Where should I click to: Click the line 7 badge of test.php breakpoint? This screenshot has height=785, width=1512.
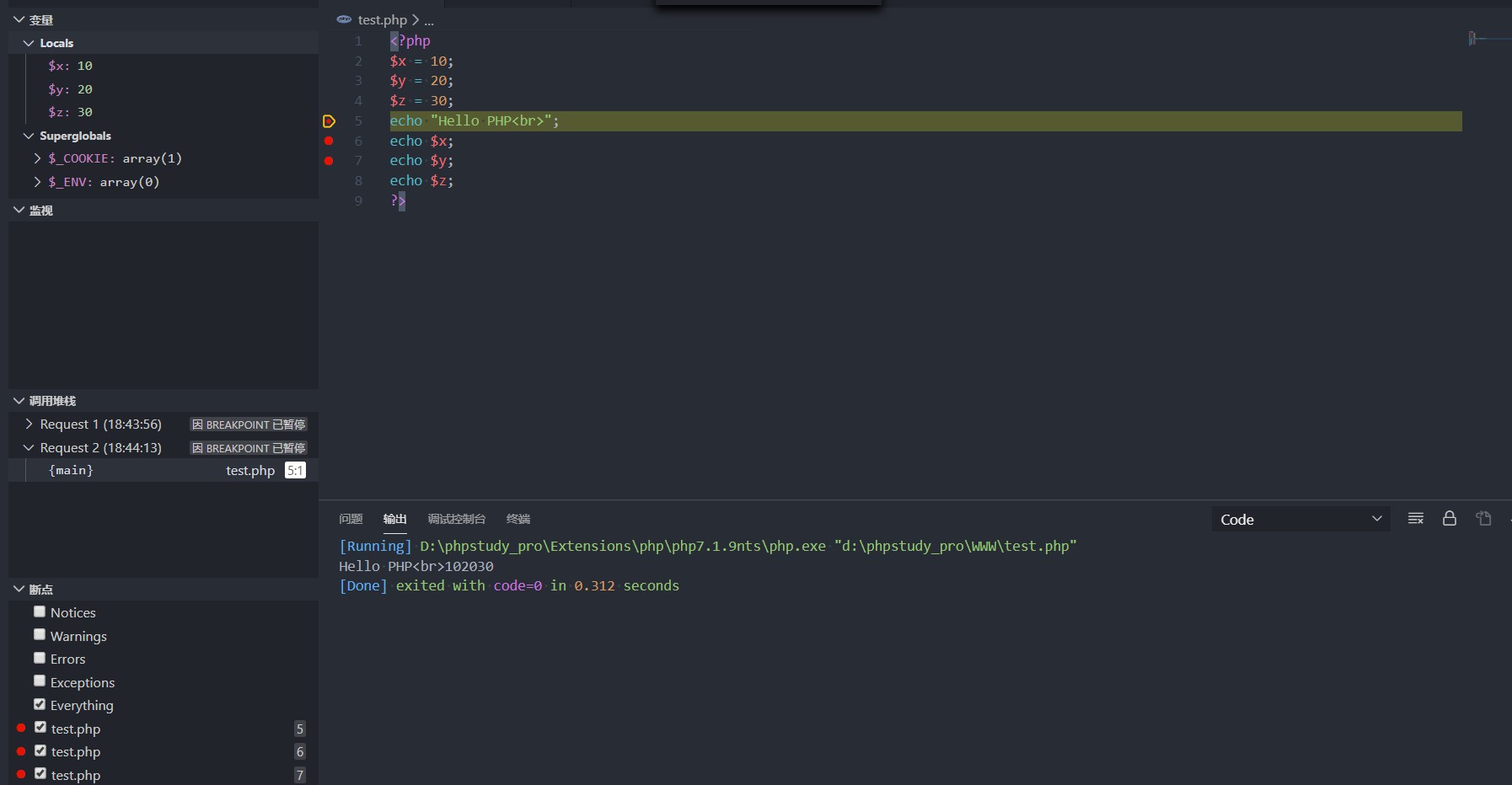(x=300, y=775)
